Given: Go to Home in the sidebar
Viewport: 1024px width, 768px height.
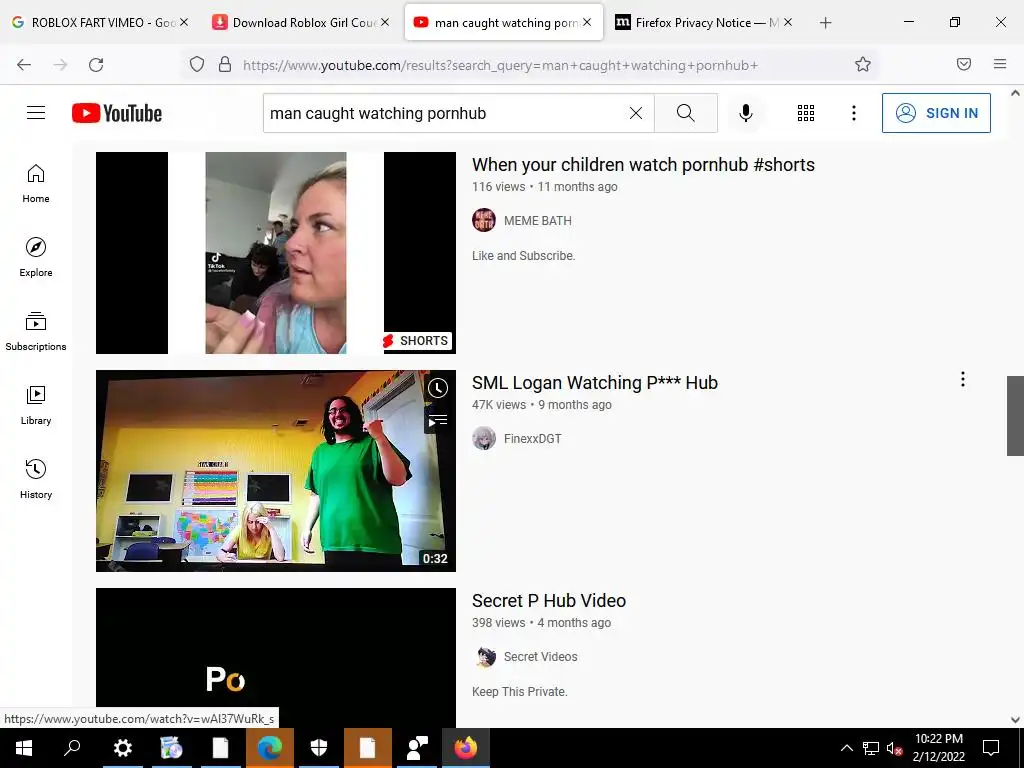Looking at the screenshot, I should point(36,184).
